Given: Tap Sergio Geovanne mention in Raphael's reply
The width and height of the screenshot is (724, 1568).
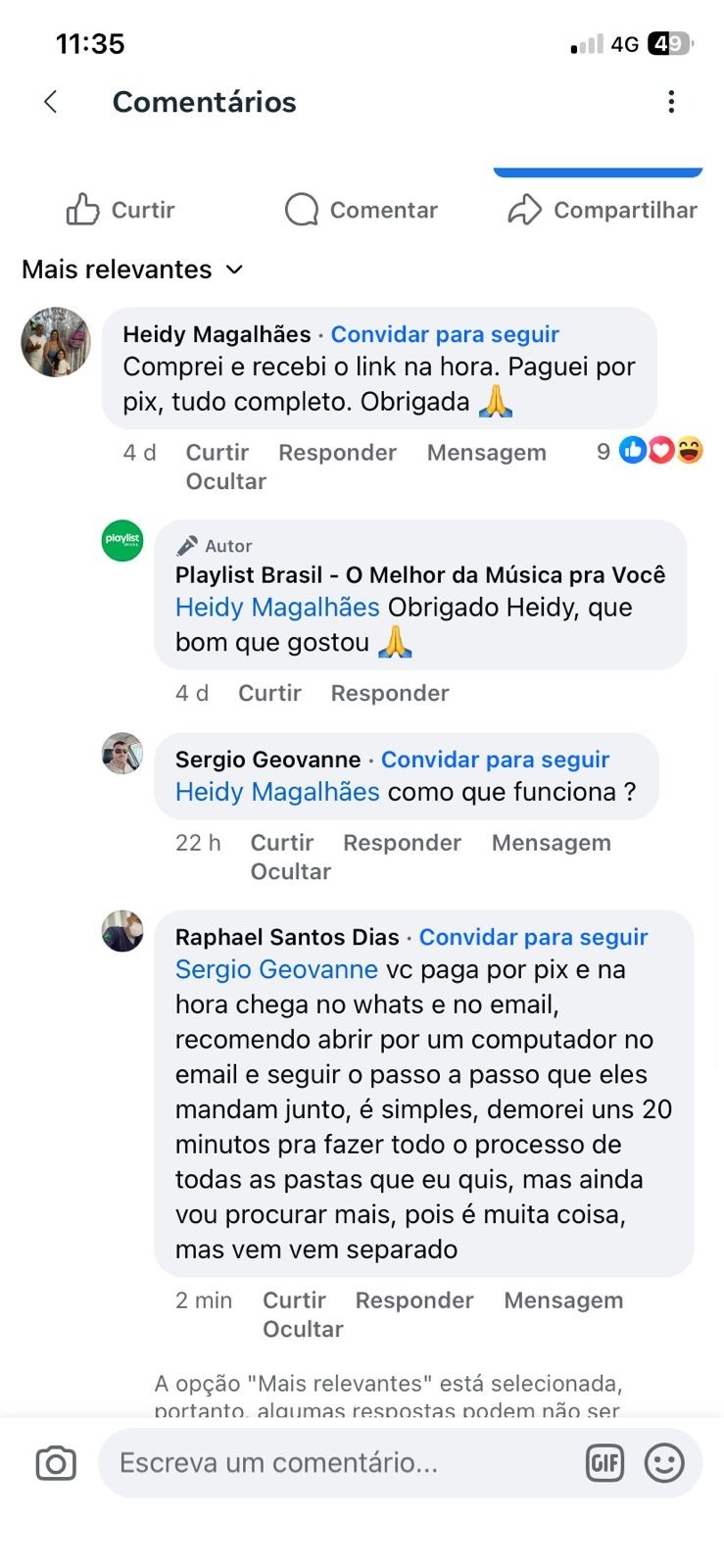Looking at the screenshot, I should click(x=276, y=969).
